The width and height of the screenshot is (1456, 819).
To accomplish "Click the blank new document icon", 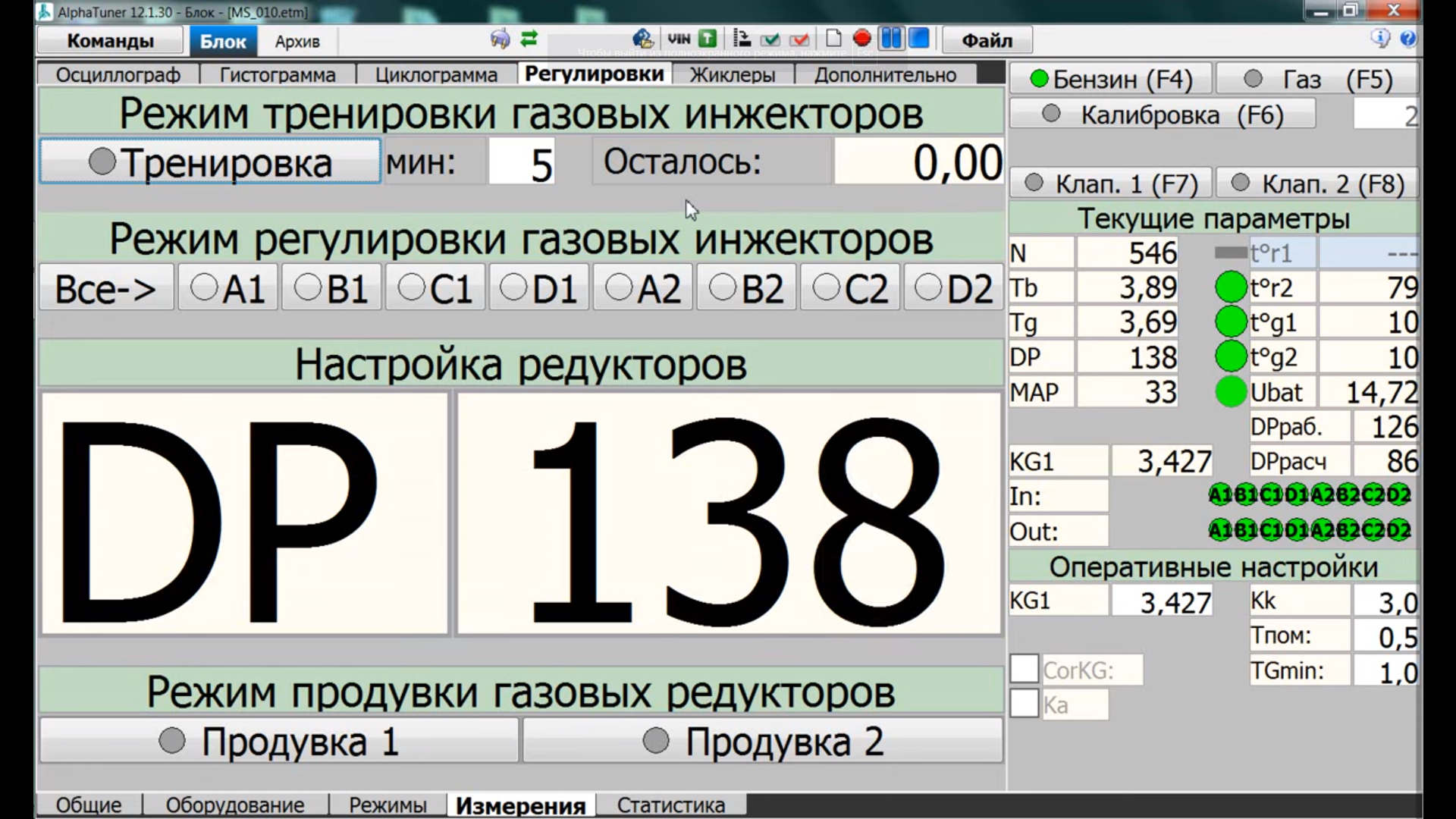I will tap(833, 39).
